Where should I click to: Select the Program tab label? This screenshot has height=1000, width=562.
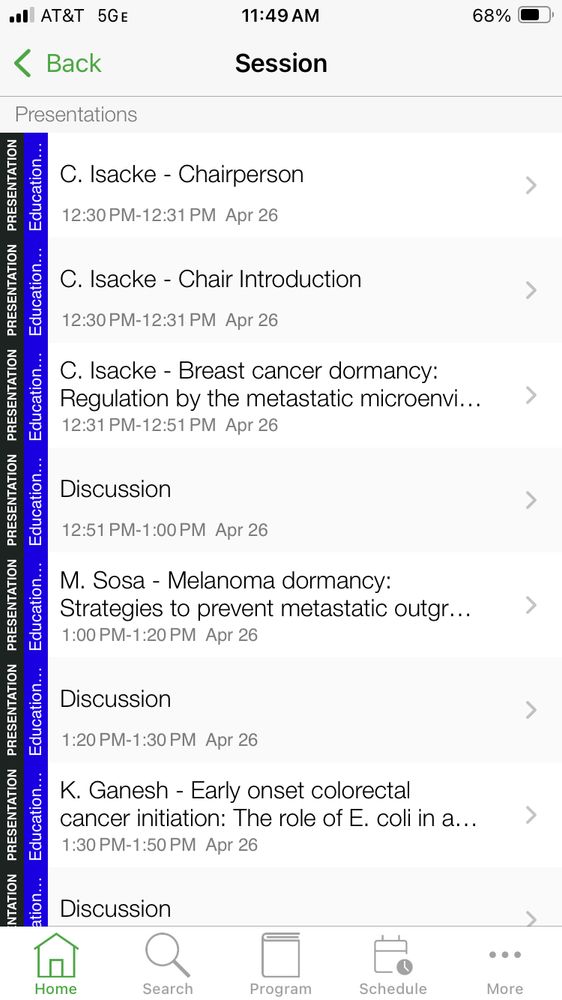click(x=280, y=989)
